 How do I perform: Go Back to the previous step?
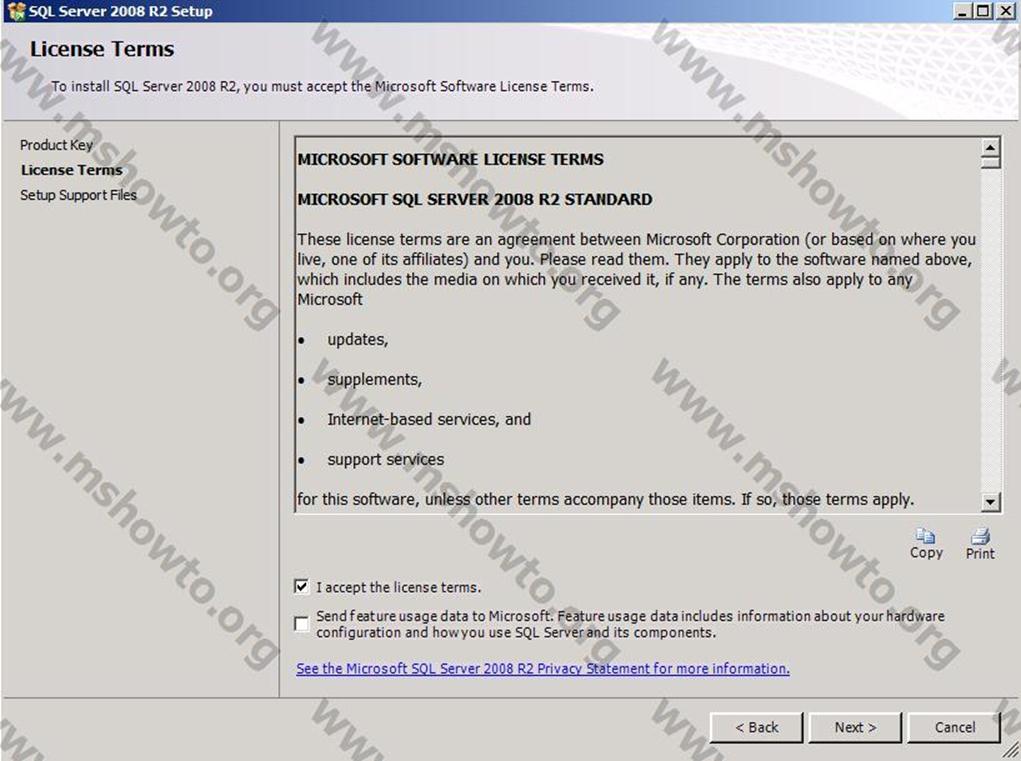[756, 727]
